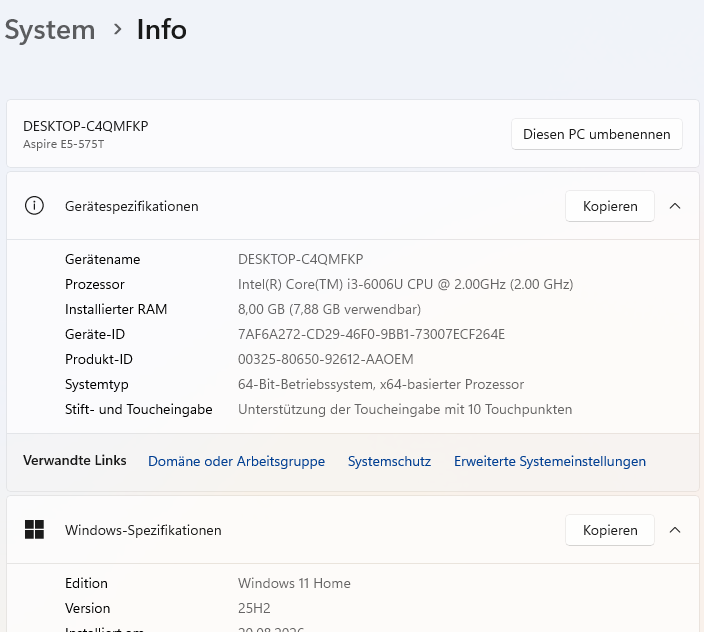Click the Info breadcrumb title
This screenshot has width=704, height=632.
pos(162,30)
